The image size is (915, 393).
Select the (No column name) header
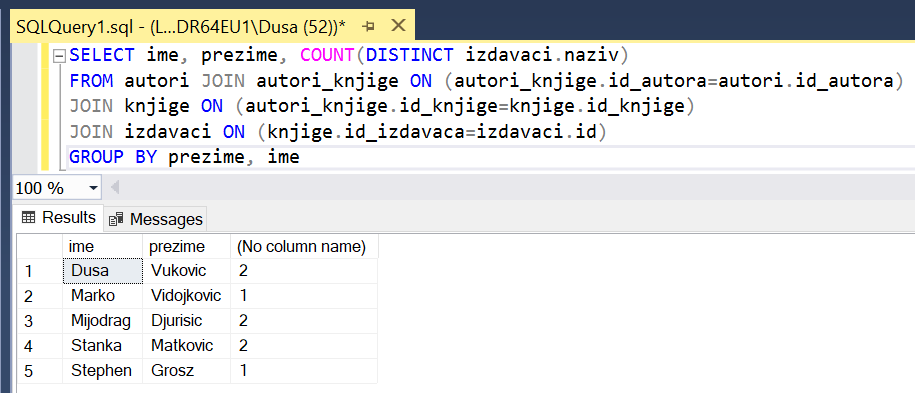click(x=305, y=247)
